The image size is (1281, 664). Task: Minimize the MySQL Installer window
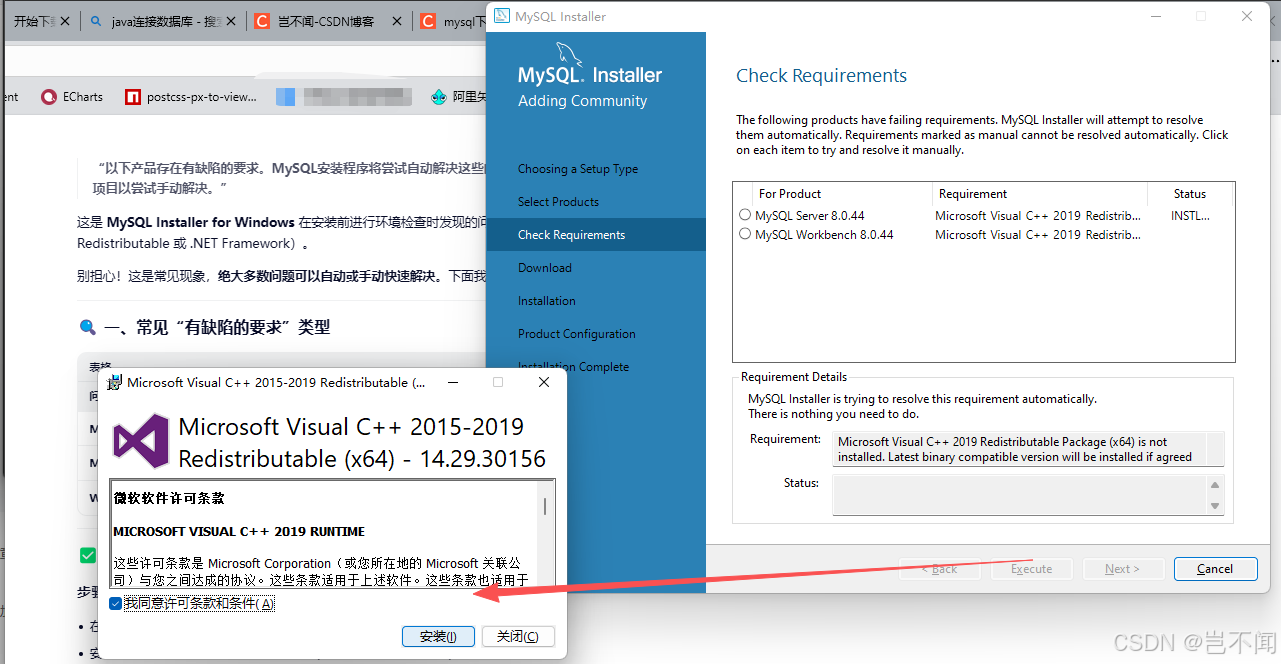point(1156,16)
